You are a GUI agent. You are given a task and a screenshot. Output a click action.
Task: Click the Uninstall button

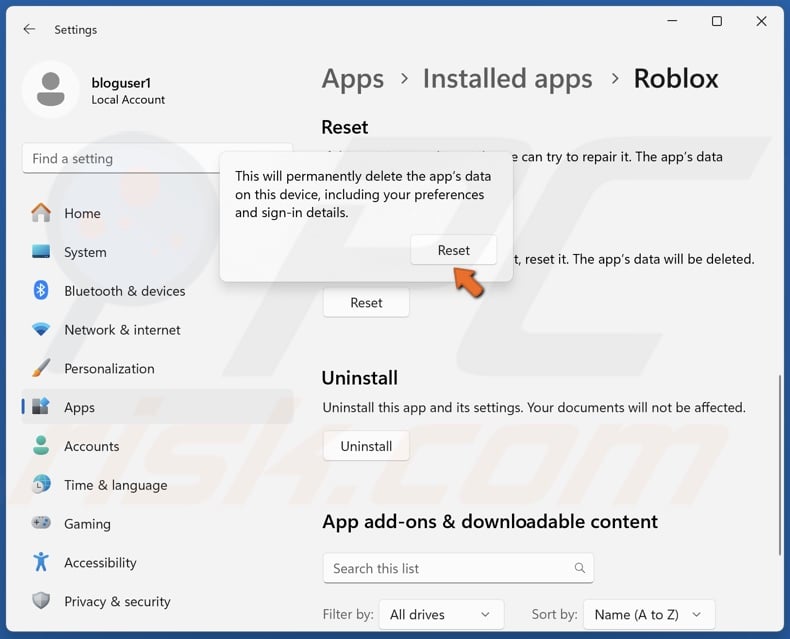(366, 446)
